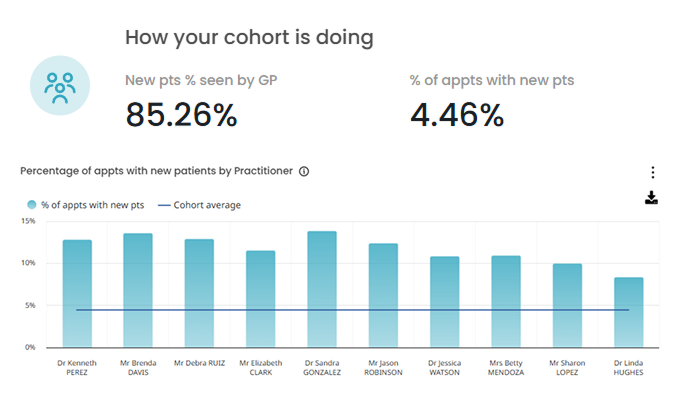This screenshot has width=678, height=399.
Task: Click the 85.26% new pts seen value
Action: click(182, 115)
